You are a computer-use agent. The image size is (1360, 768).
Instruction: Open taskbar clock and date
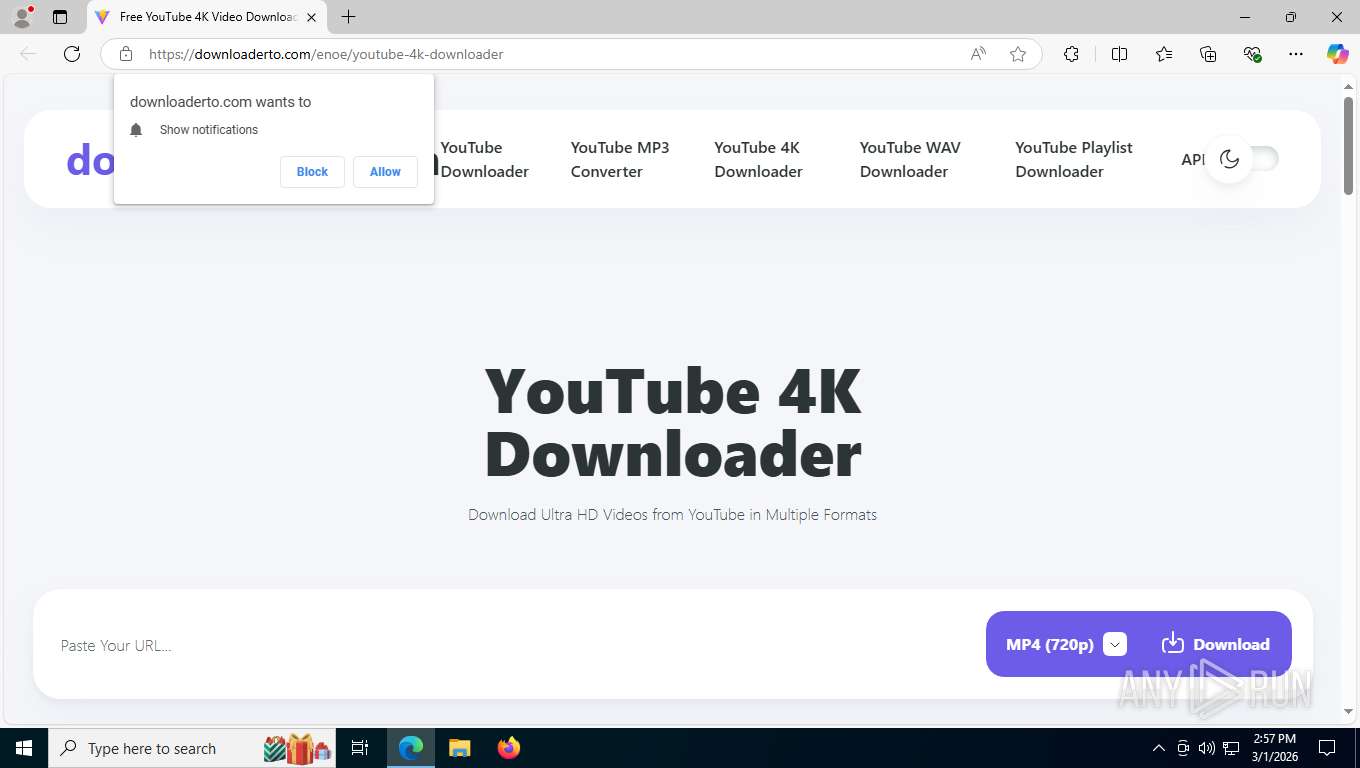[1274, 748]
